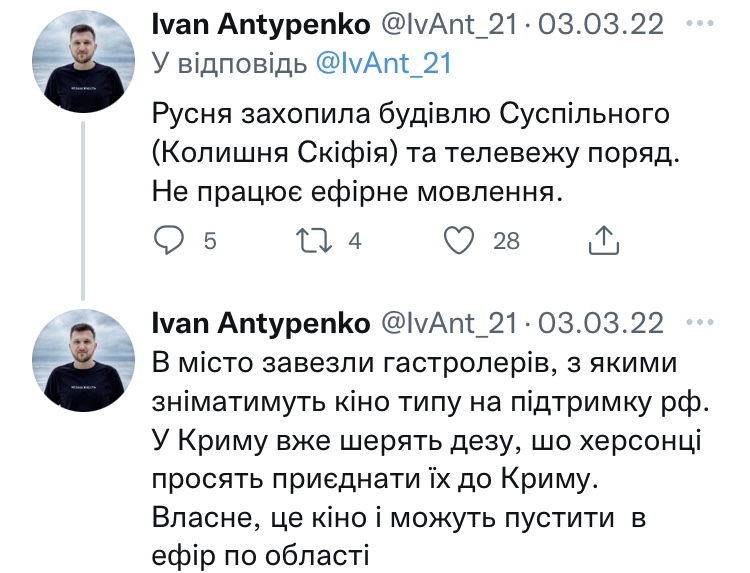Like the first tweet with heart icon

click(x=458, y=240)
